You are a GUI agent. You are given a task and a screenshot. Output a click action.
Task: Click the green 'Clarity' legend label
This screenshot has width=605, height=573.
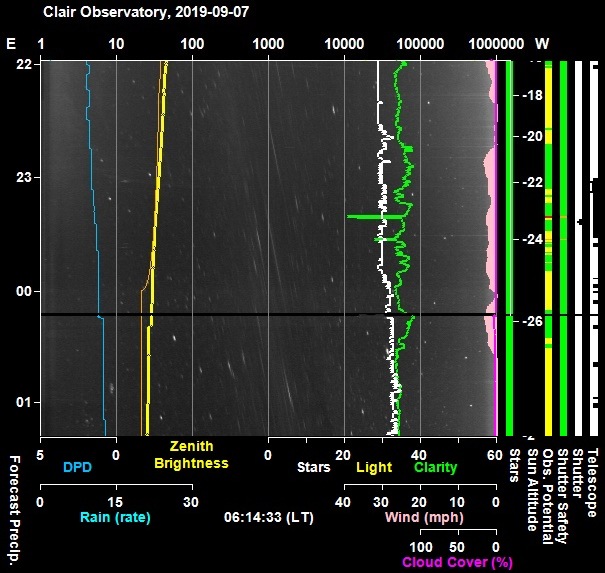coord(436,467)
